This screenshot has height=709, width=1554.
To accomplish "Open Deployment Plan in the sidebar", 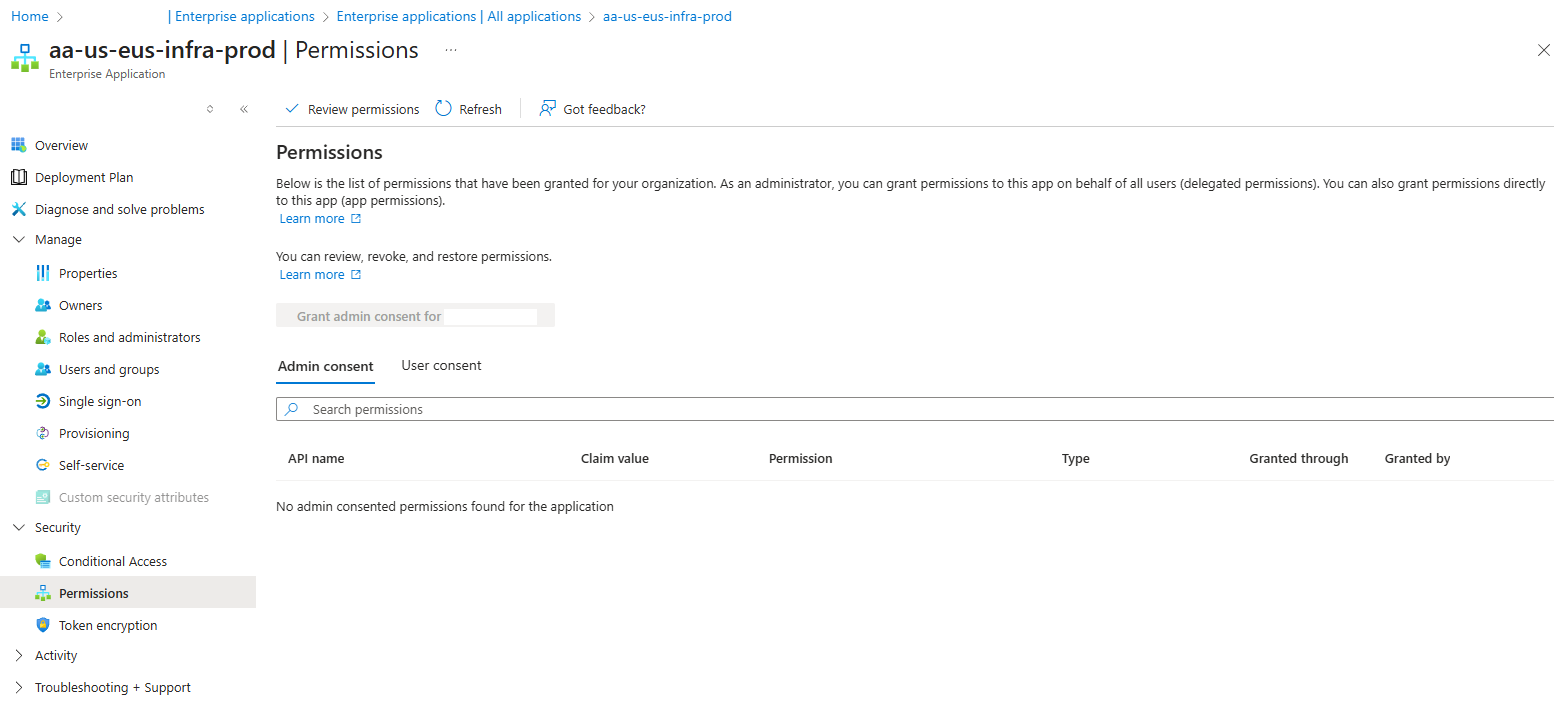I will pyautogui.click(x=83, y=177).
